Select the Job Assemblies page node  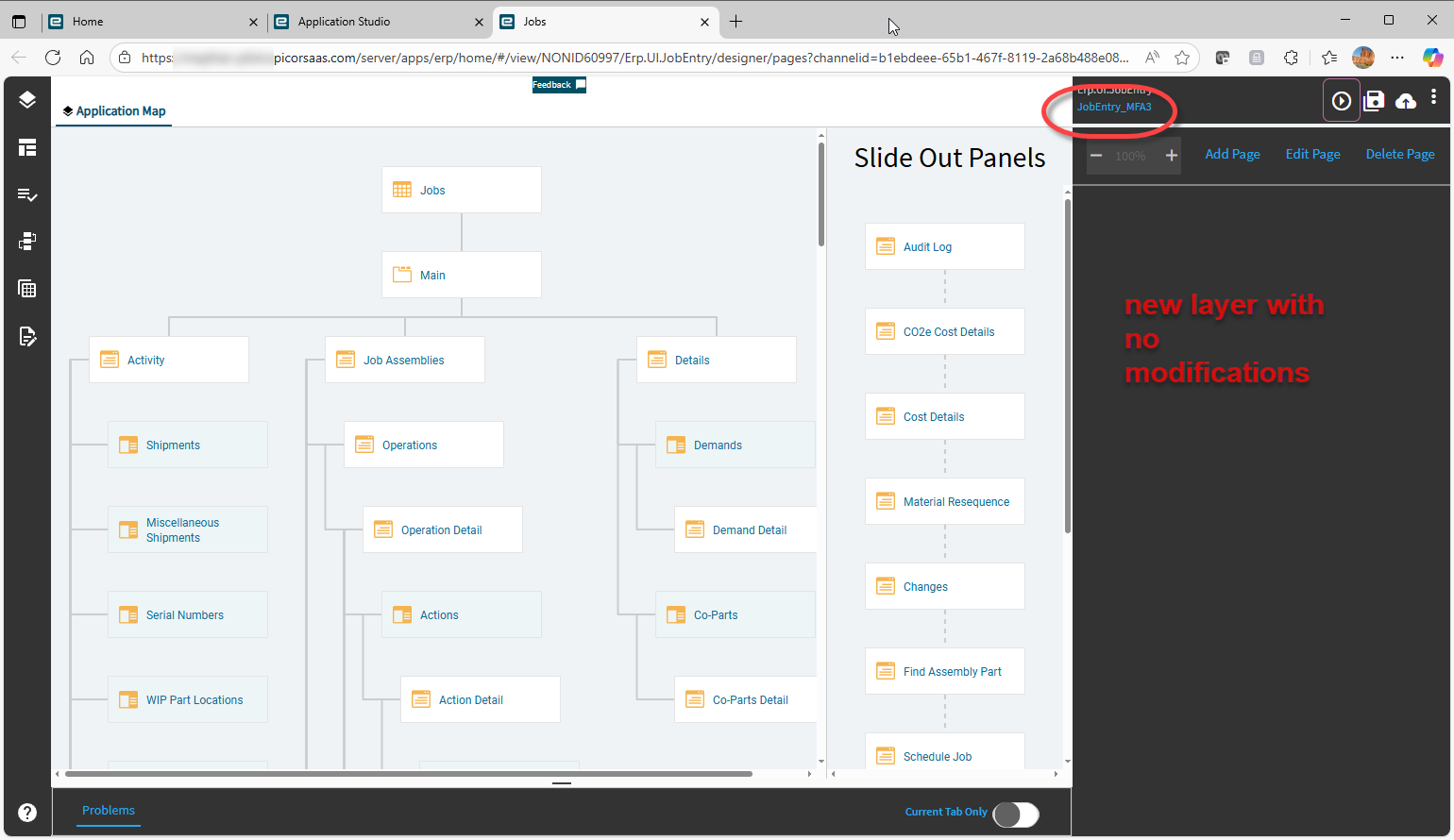[405, 360]
